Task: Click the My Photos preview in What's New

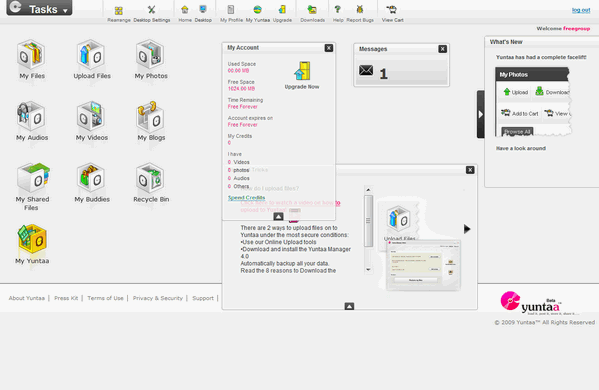Action: pos(533,101)
